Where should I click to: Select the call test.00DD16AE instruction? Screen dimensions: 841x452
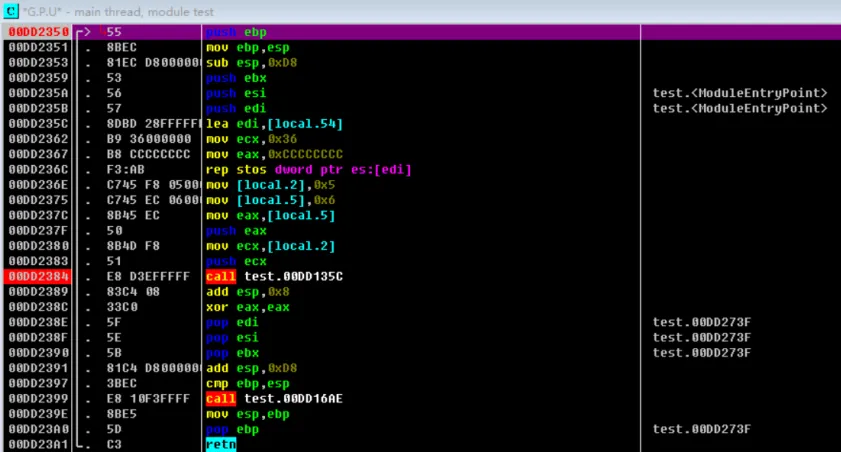[274, 397]
